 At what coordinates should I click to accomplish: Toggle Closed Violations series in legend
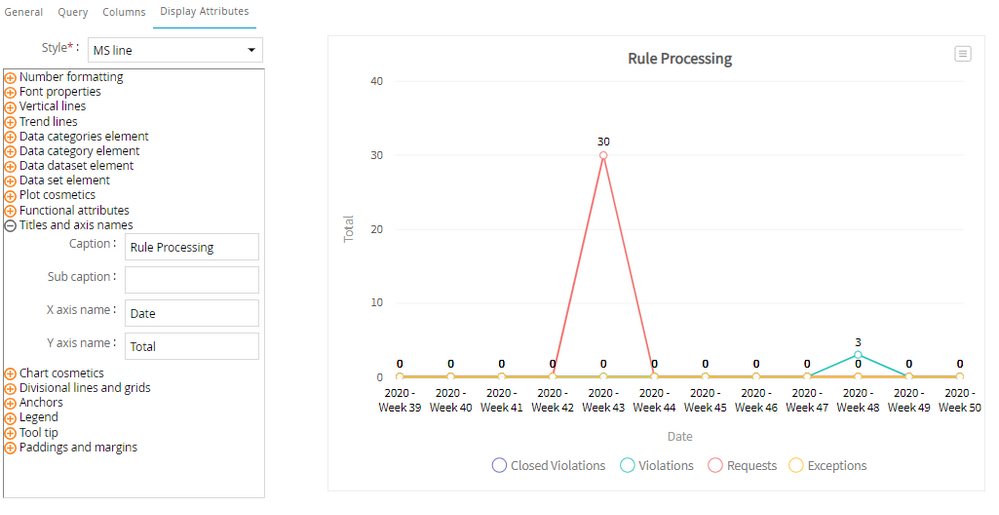[549, 465]
